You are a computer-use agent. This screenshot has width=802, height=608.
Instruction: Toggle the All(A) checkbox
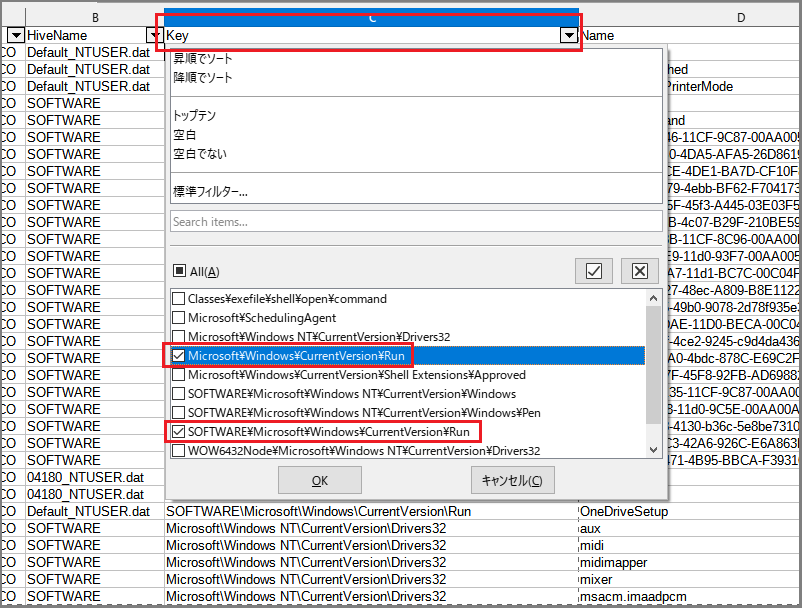[179, 271]
